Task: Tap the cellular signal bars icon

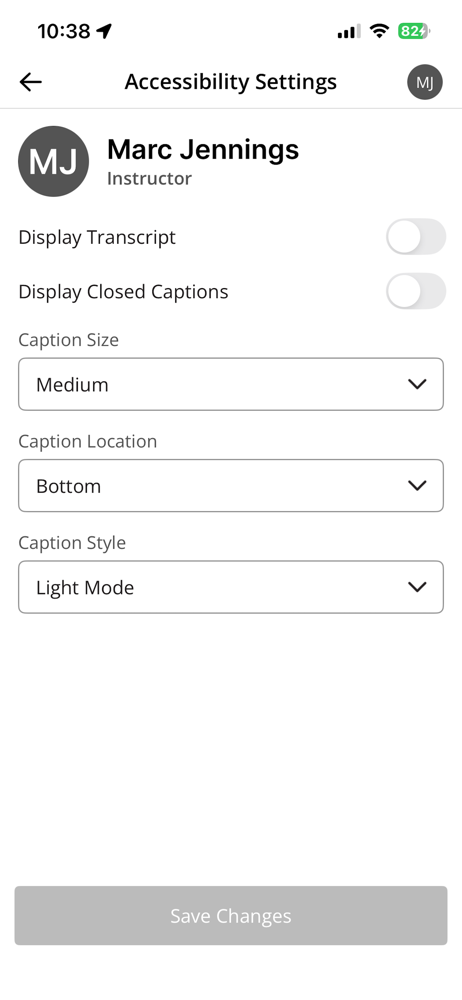Action: [x=349, y=31]
